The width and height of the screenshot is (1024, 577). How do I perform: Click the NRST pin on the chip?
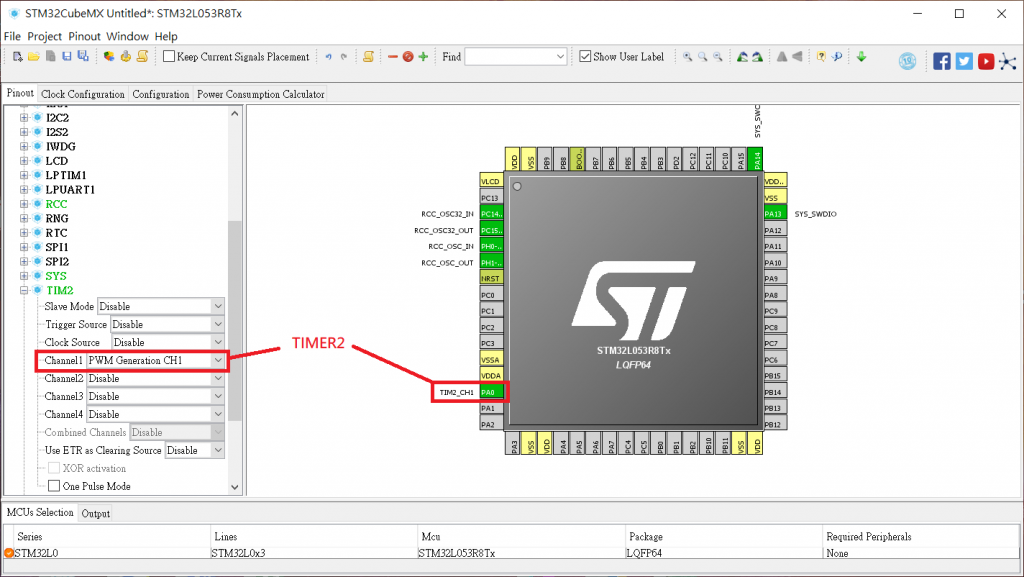pos(491,278)
